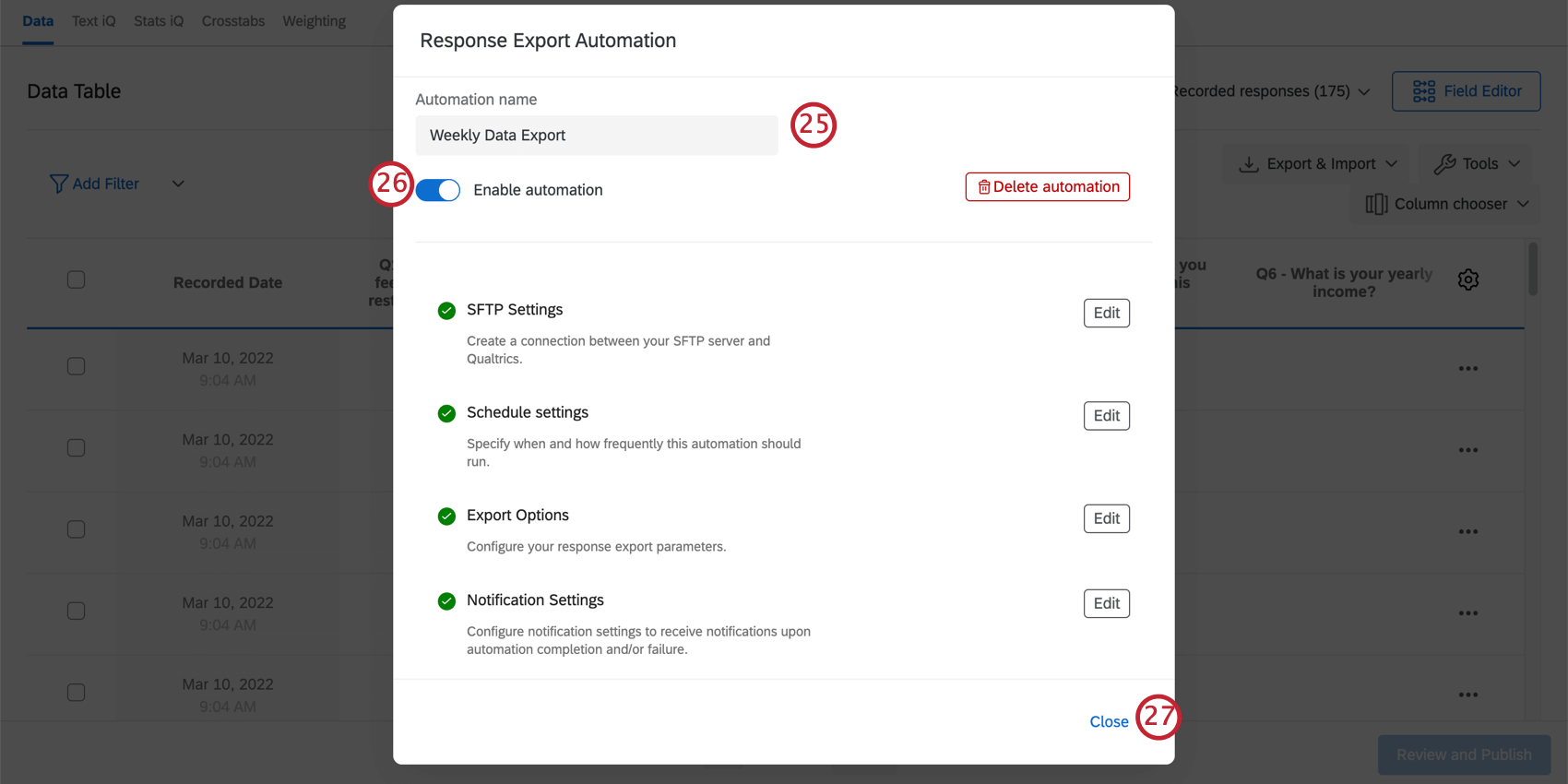
Task: Check the select-all responses checkbox
Action: coord(77,279)
